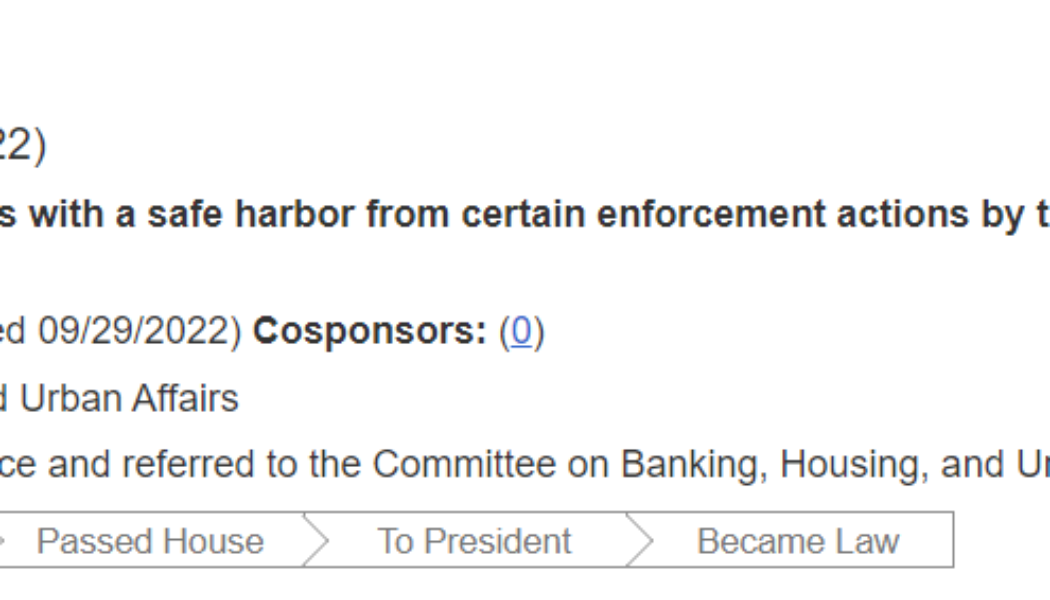Screen dimensions: 1050x600
Task: Click the 09/29/2022 introduced date
Action: (x=134, y=332)
